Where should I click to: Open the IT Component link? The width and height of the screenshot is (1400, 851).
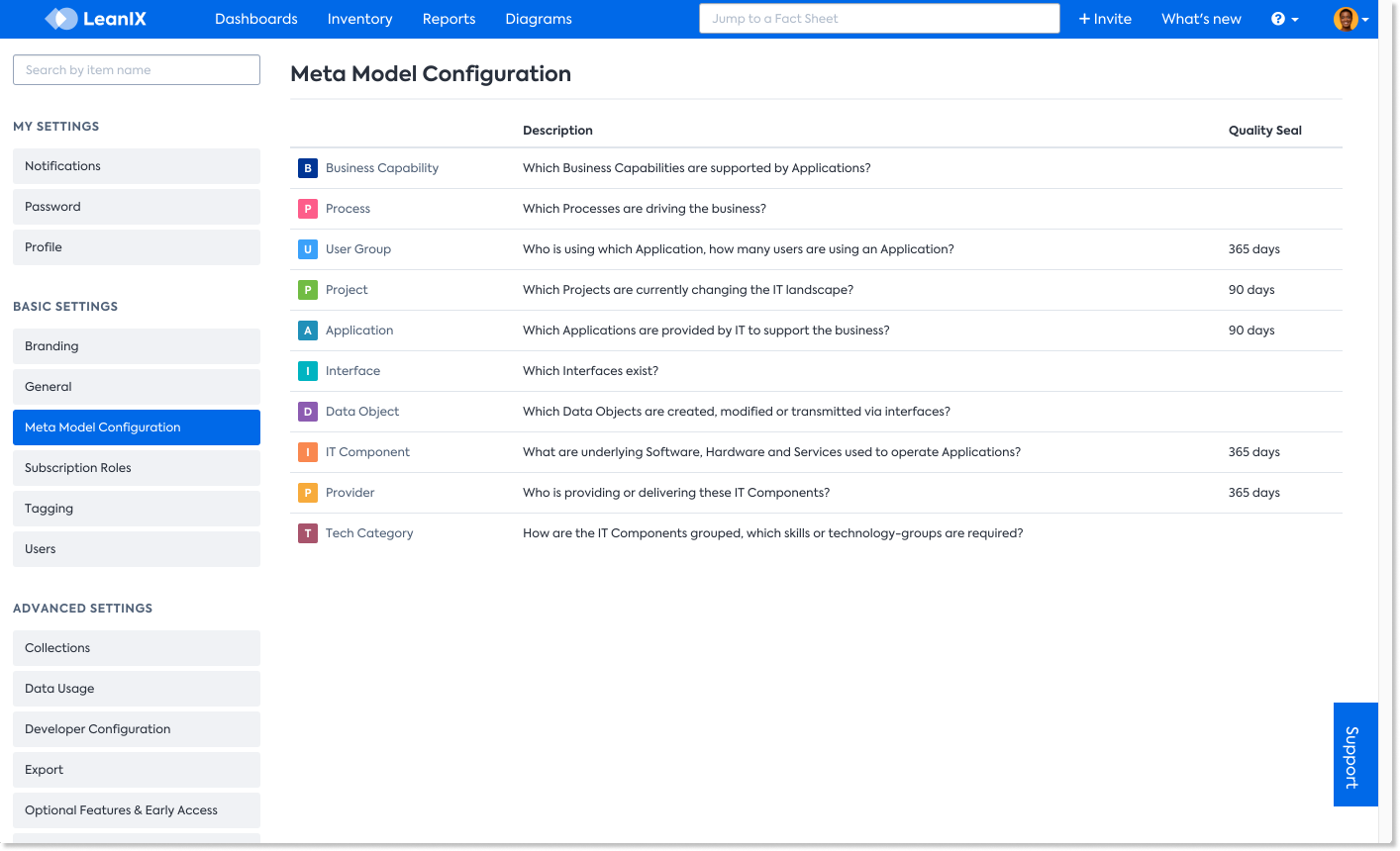(367, 452)
